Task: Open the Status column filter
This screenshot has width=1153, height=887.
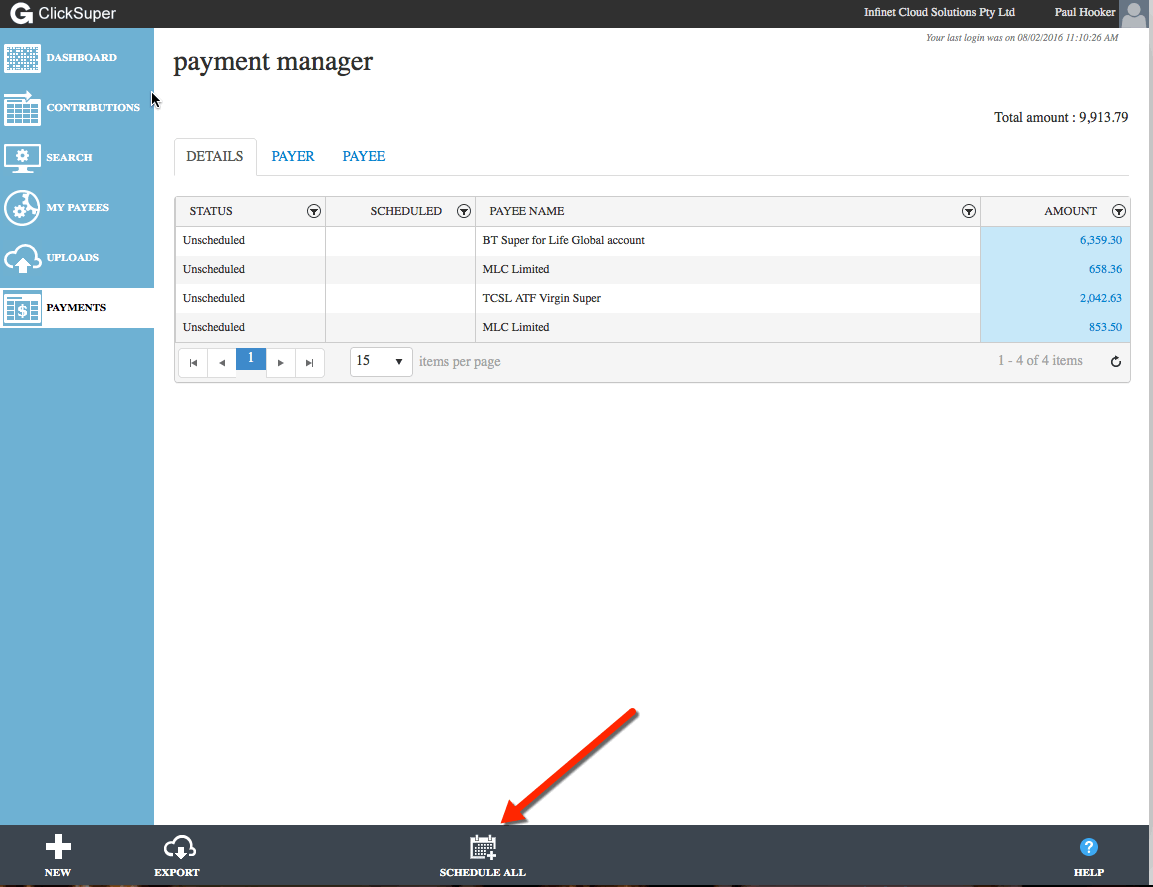Action: 314,212
